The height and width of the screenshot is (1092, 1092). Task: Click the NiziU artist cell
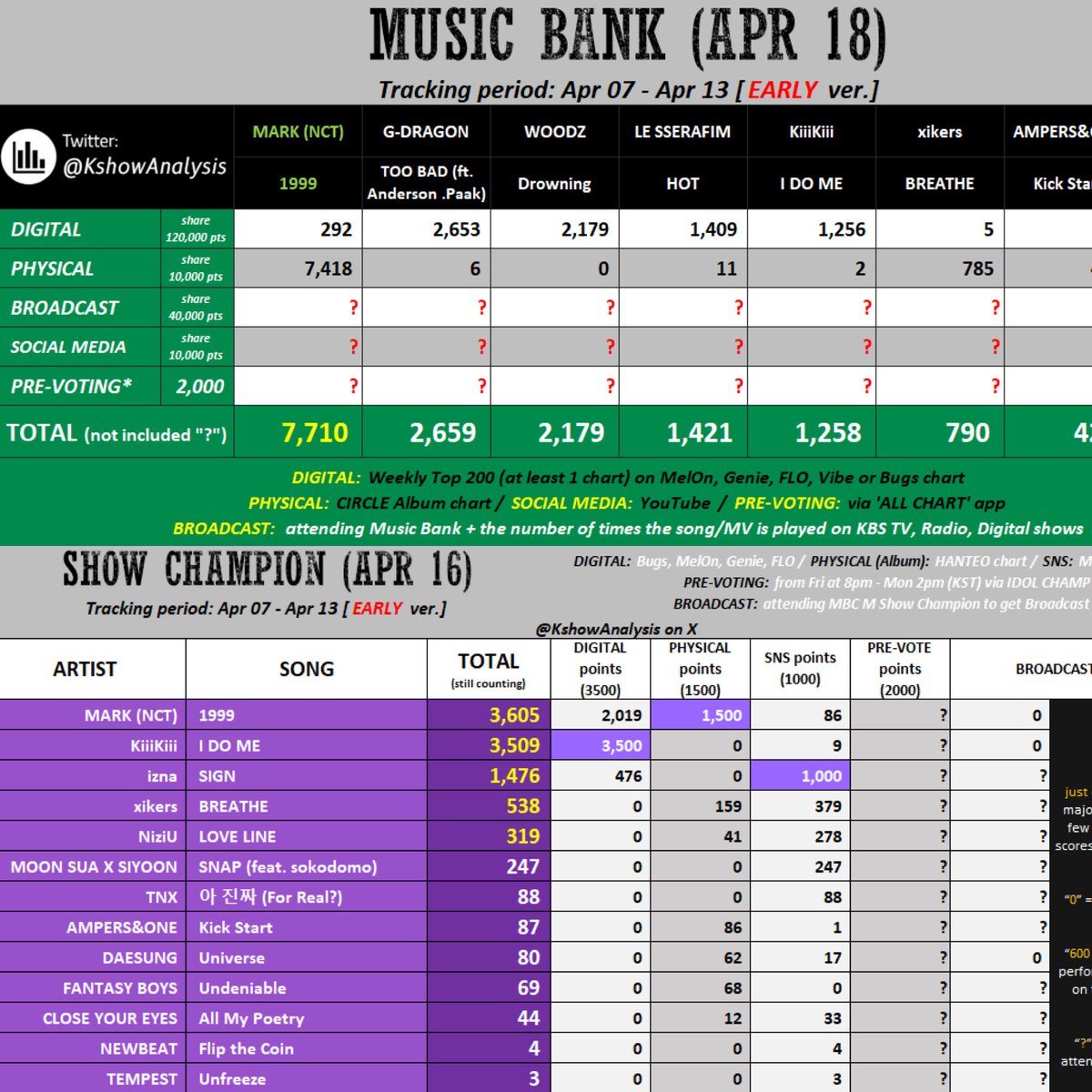tap(93, 836)
